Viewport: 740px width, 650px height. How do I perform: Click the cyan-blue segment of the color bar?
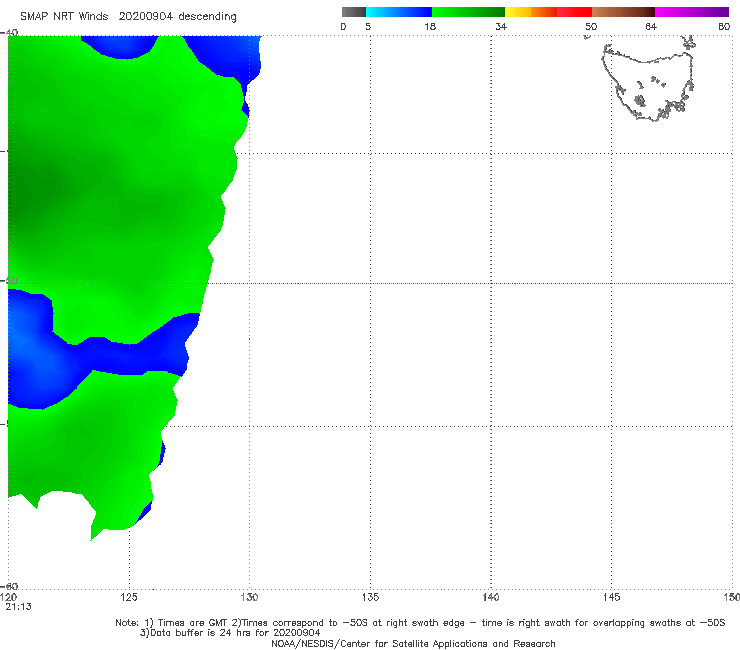tap(399, 12)
